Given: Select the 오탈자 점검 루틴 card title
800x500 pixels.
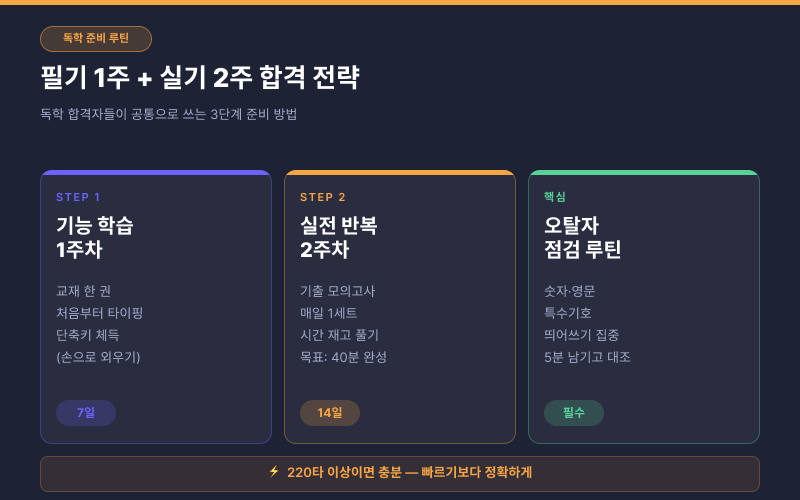Looking at the screenshot, I should pyautogui.click(x=583, y=237).
